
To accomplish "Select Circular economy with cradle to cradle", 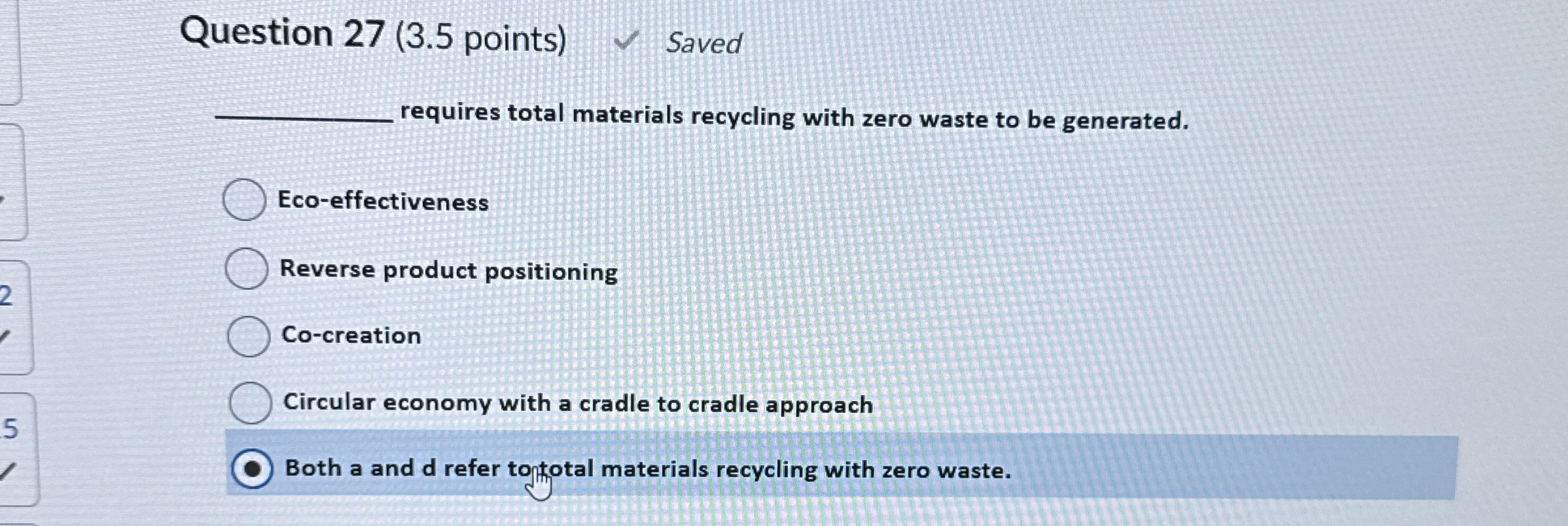I will point(251,402).
